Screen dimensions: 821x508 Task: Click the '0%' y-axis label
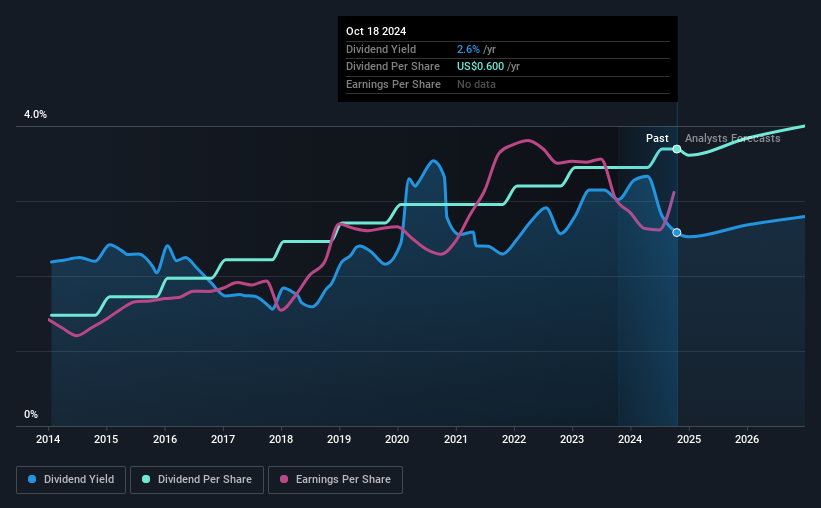[x=31, y=414]
